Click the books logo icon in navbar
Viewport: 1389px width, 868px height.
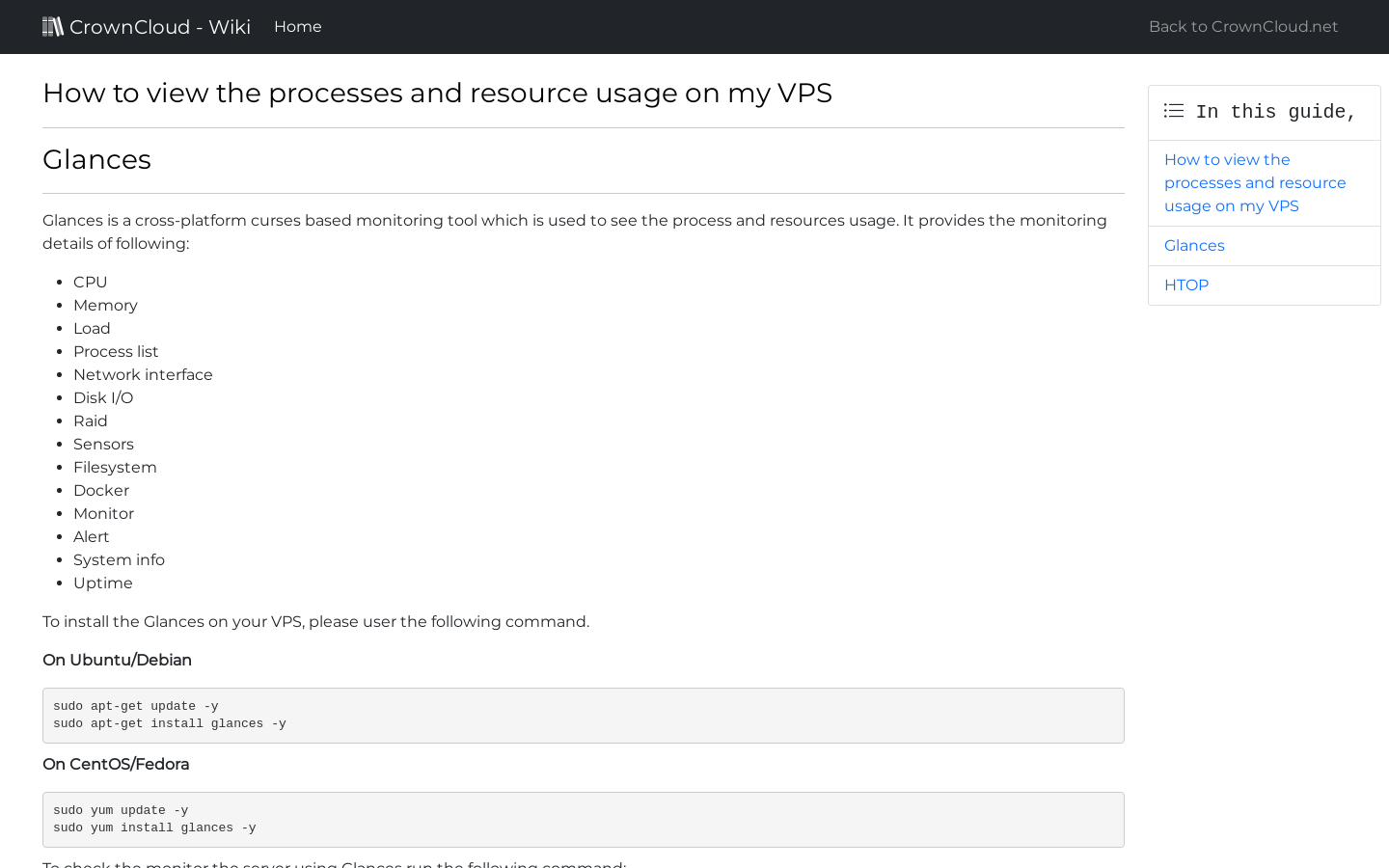tap(53, 26)
